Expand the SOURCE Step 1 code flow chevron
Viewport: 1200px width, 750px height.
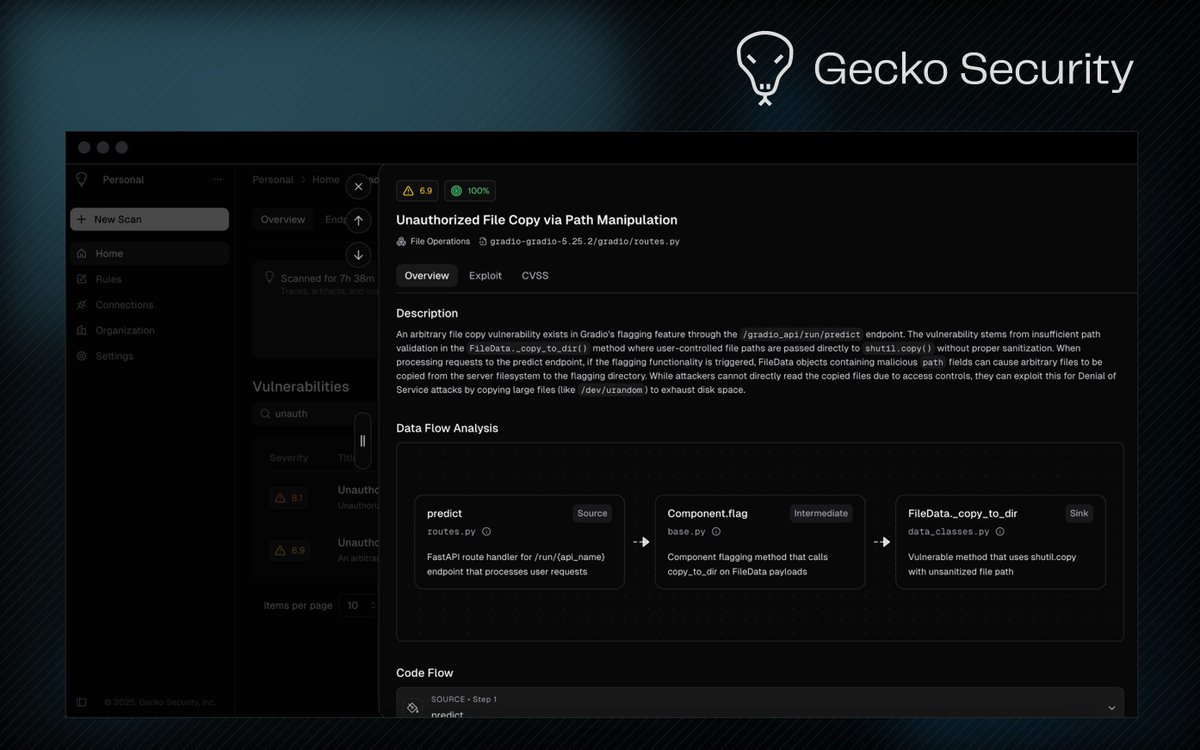1111,708
